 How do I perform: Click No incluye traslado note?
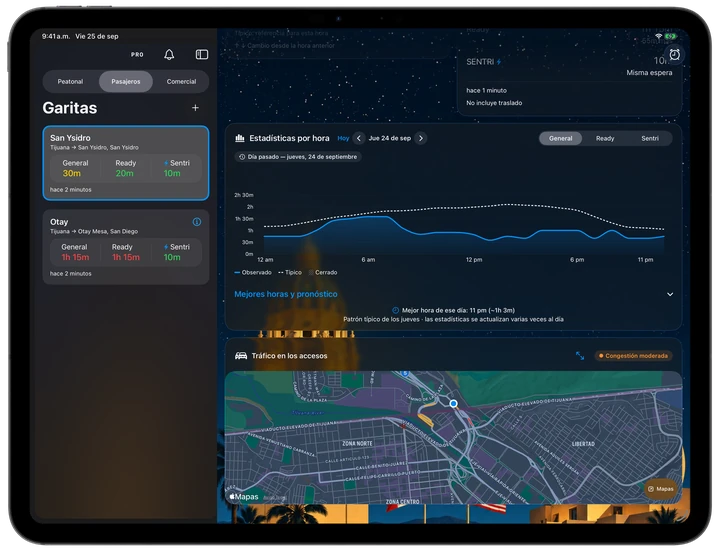[x=494, y=103]
